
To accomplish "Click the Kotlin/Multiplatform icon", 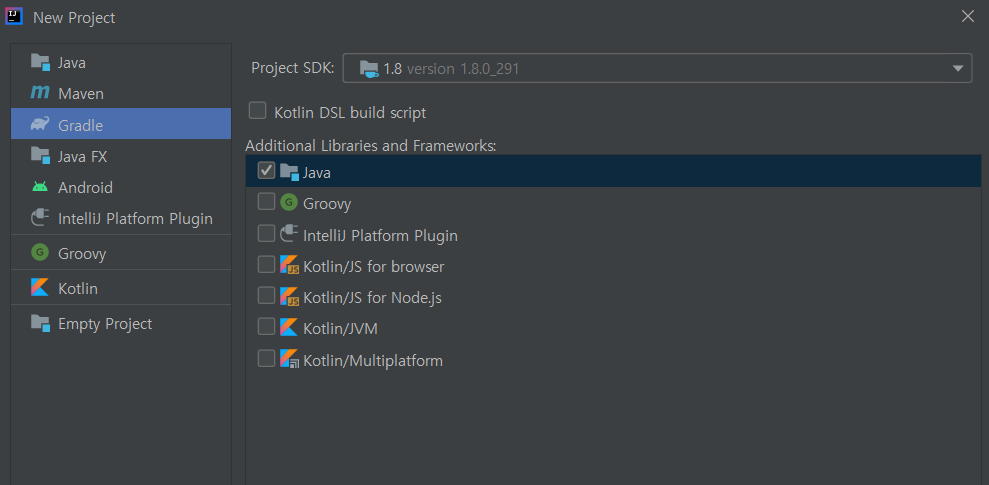I will tap(290, 359).
